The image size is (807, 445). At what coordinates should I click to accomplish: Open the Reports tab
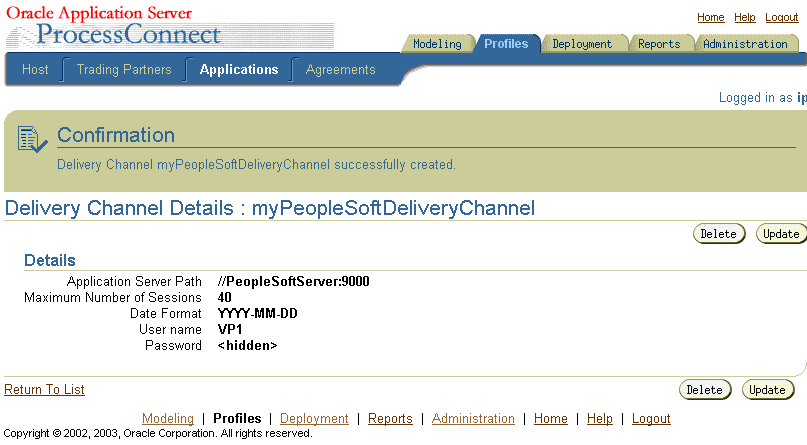point(659,44)
